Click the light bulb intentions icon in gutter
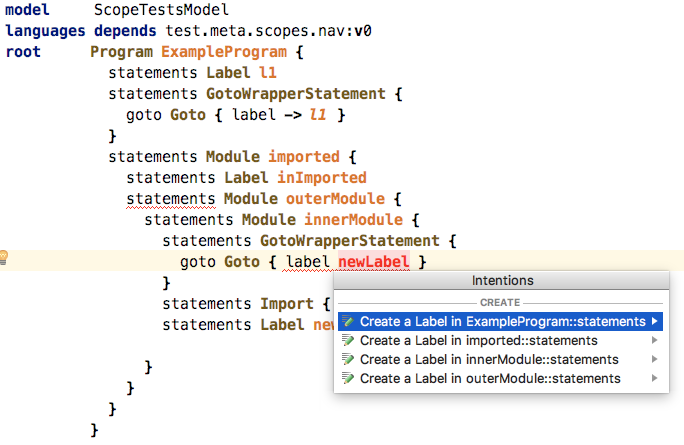Screen dimensions: 684x445 click(x=4, y=257)
